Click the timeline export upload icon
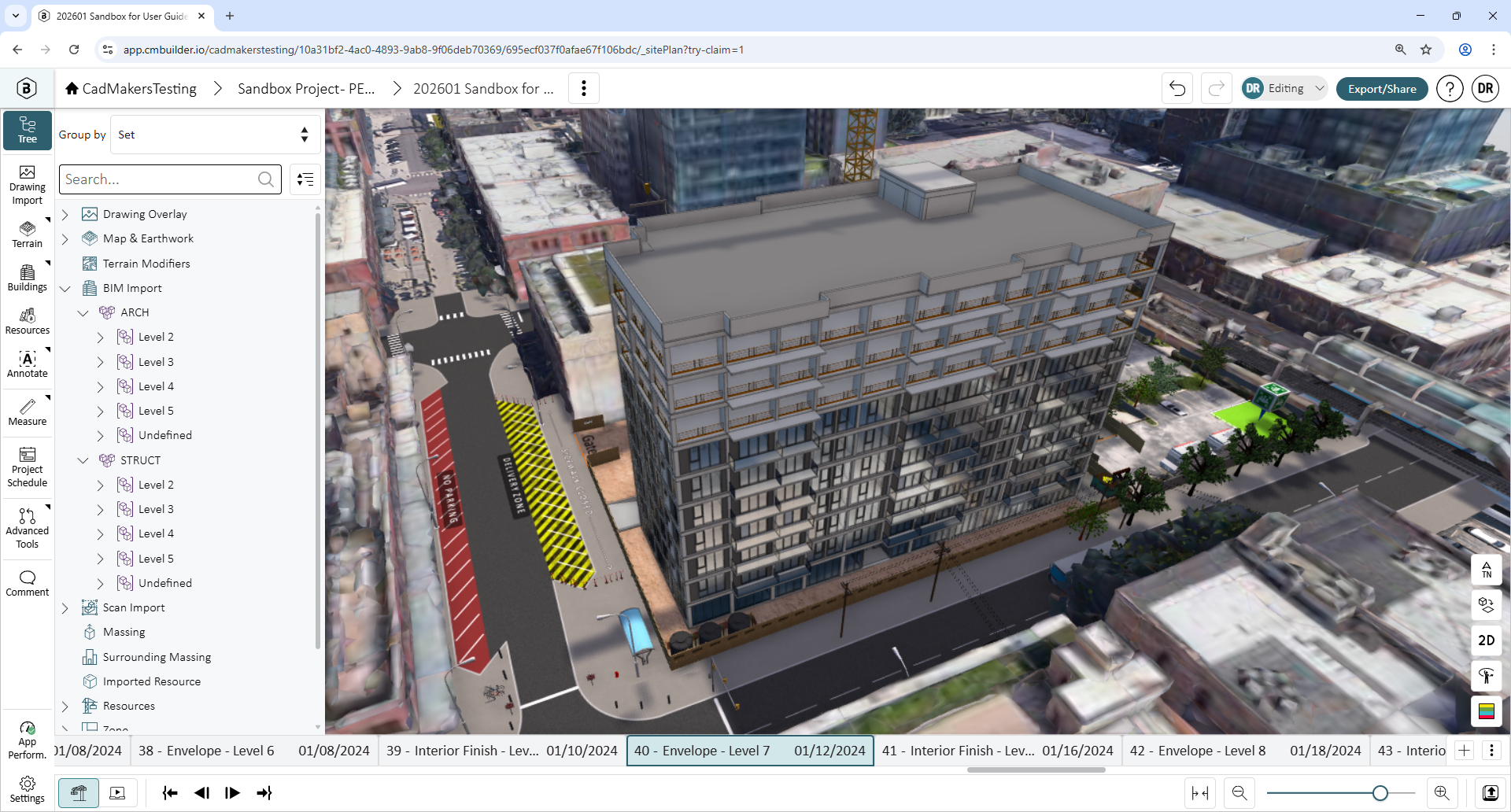This screenshot has width=1511, height=812. pos(1491,793)
